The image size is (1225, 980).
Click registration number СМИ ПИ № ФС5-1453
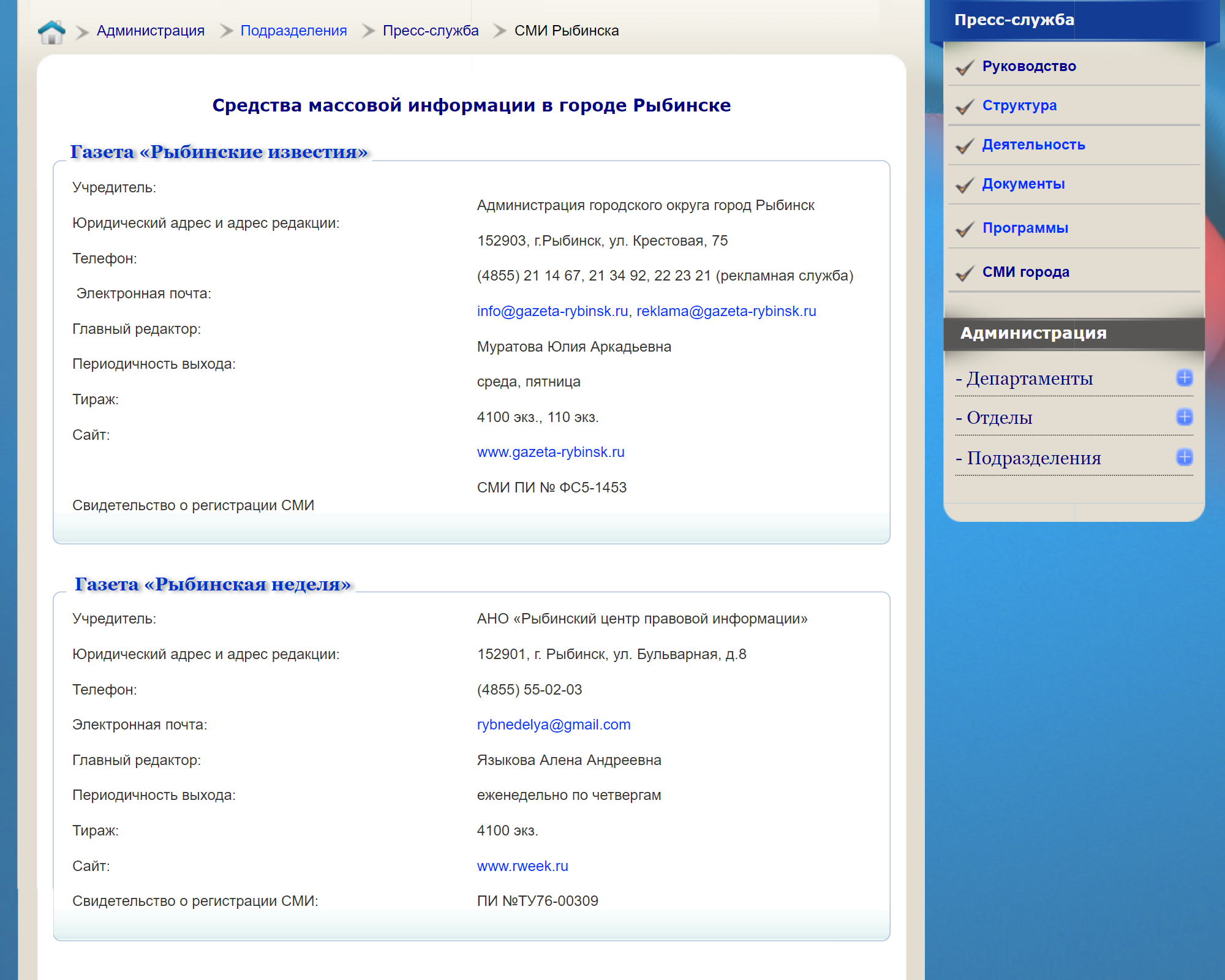pyautogui.click(x=552, y=488)
